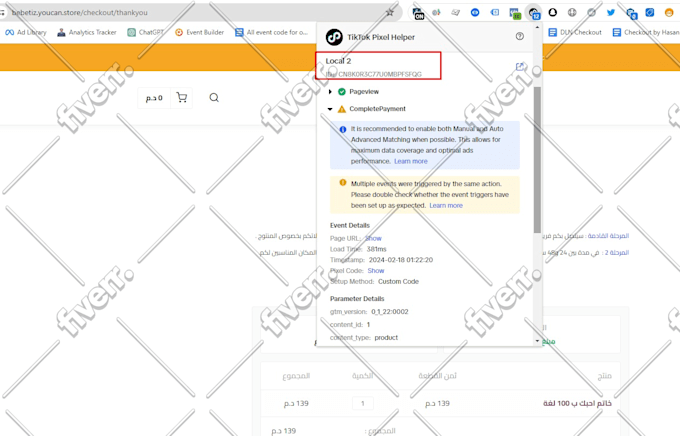Click product name خاتم احبك ب 100 لغة
This screenshot has width=680, height=436.
[x=577, y=403]
